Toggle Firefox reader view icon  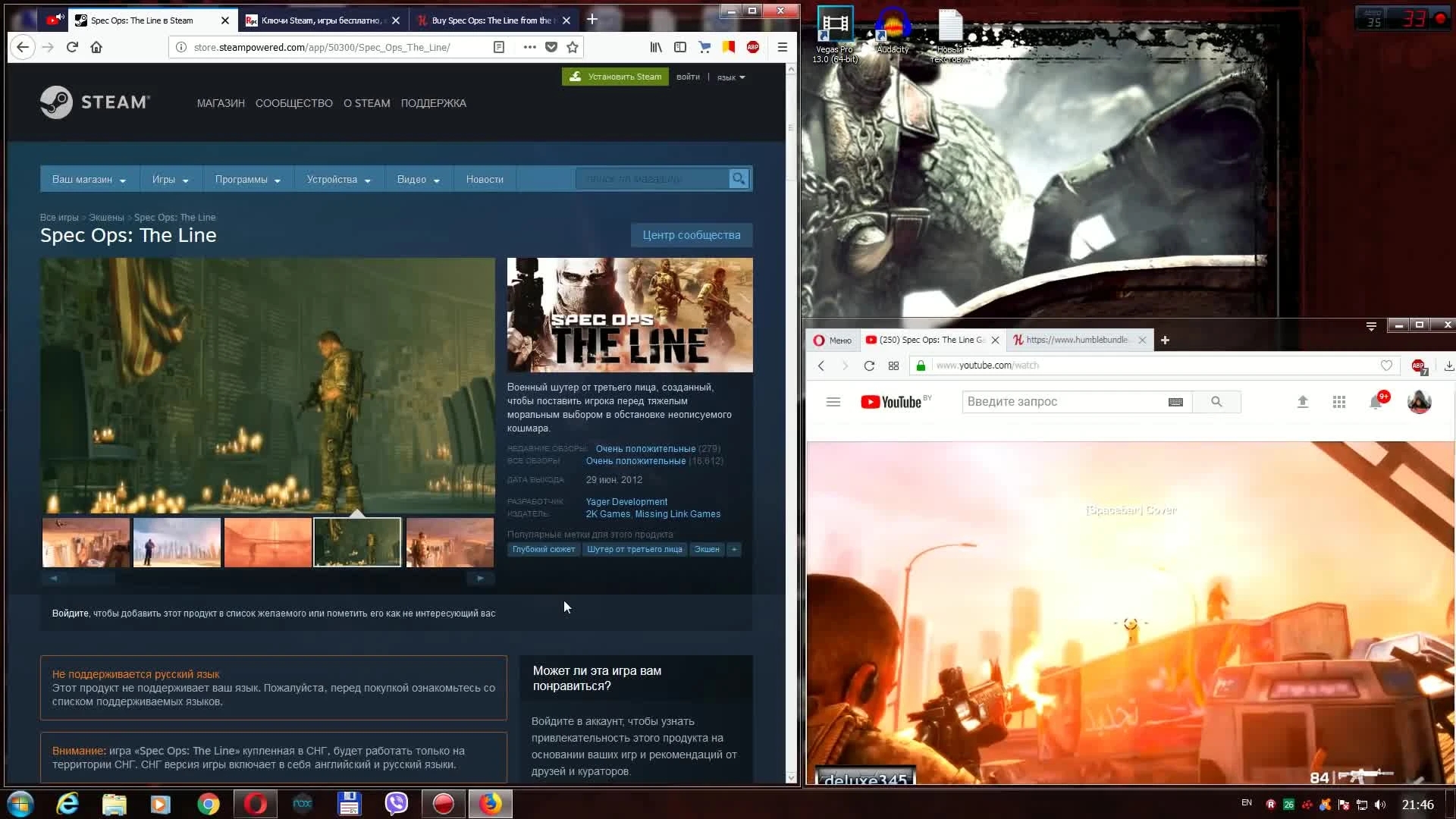click(498, 47)
